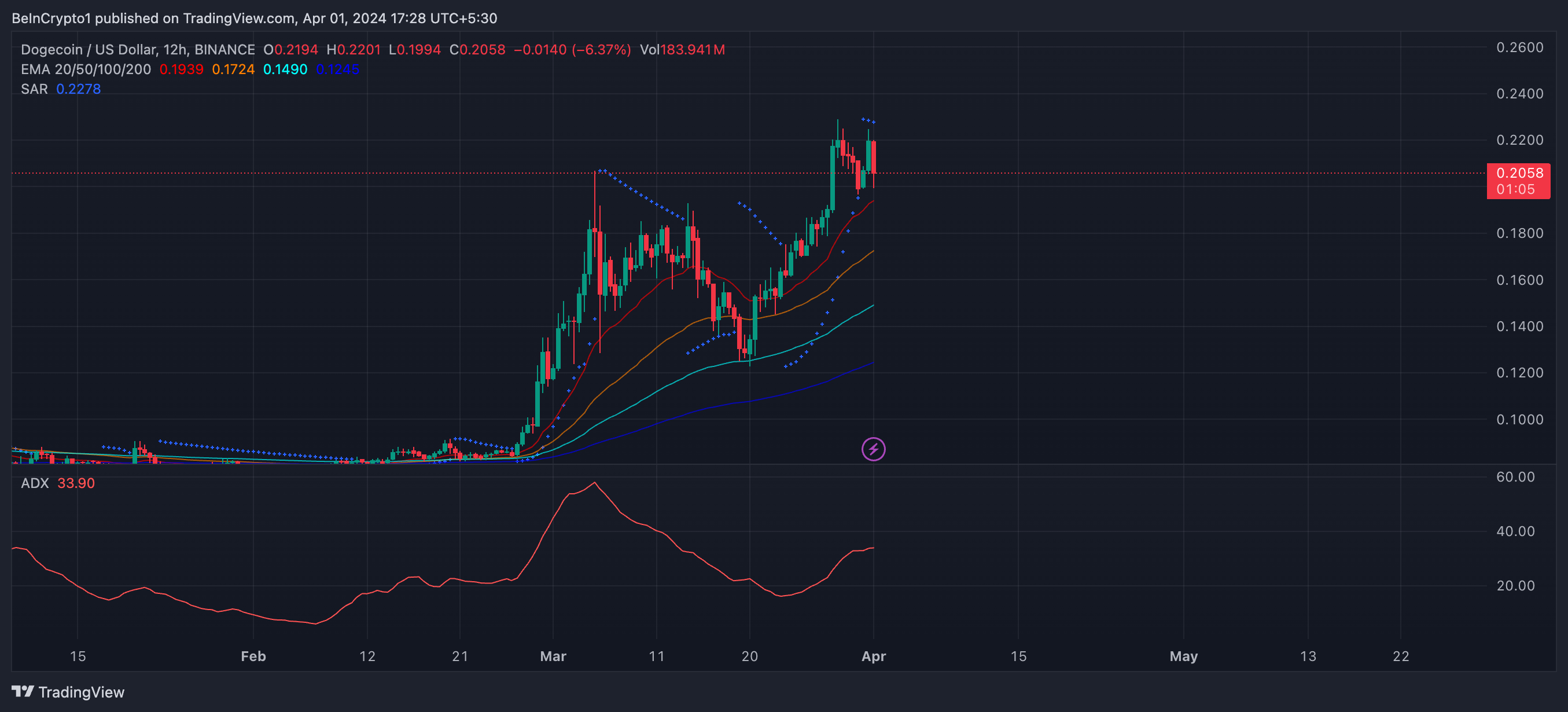Select the SAR indicator legend label
This screenshot has width=1568, height=712.
click(x=34, y=89)
